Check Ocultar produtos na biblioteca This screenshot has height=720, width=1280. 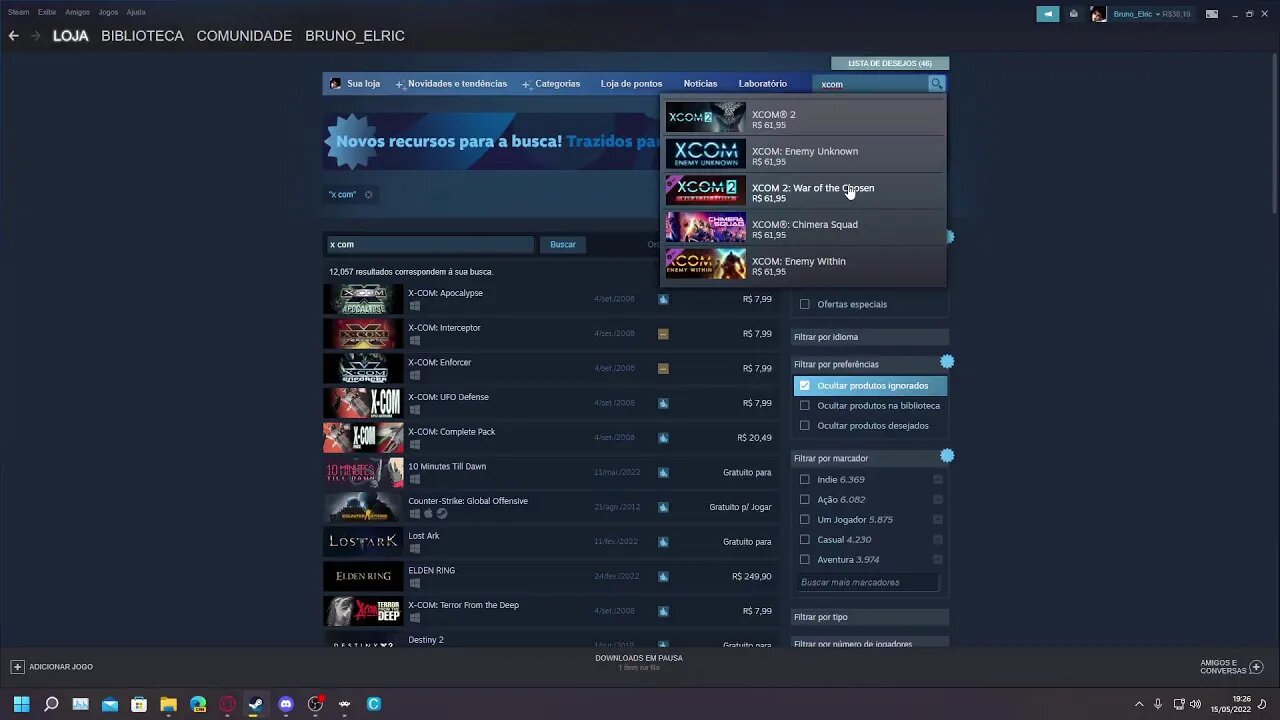point(804,405)
